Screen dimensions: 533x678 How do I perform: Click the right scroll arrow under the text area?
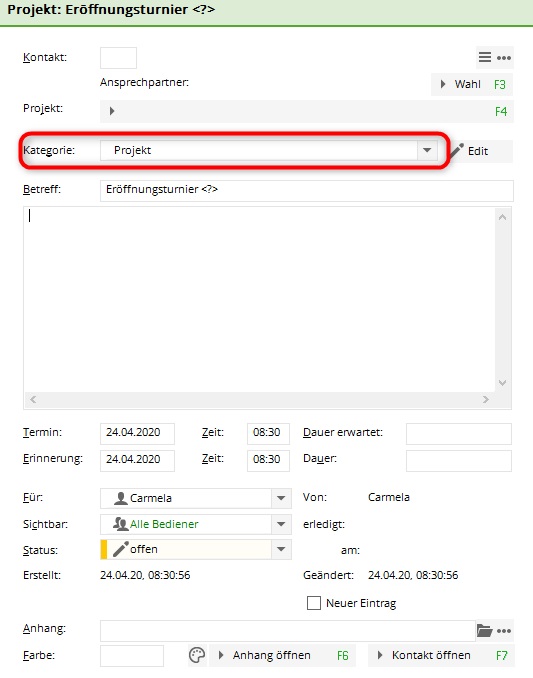coord(486,400)
